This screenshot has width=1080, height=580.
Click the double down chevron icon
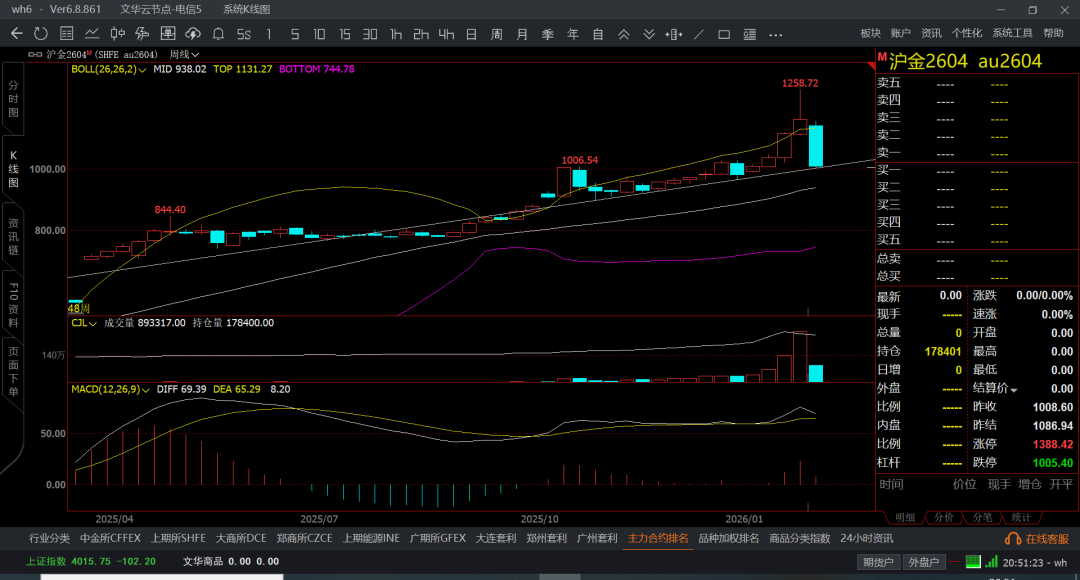tap(649, 34)
